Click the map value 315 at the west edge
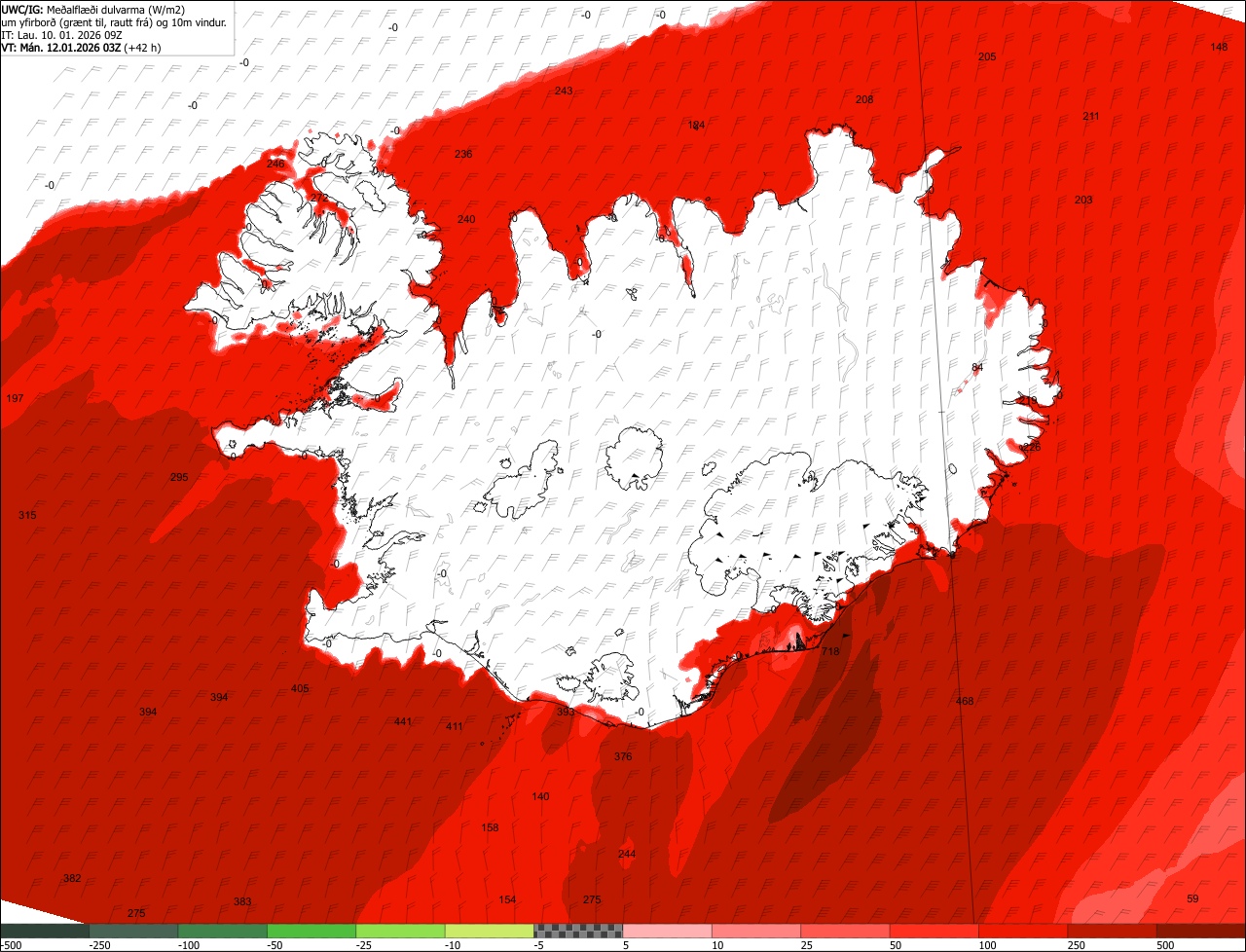The width and height of the screenshot is (1246, 952). tap(27, 514)
